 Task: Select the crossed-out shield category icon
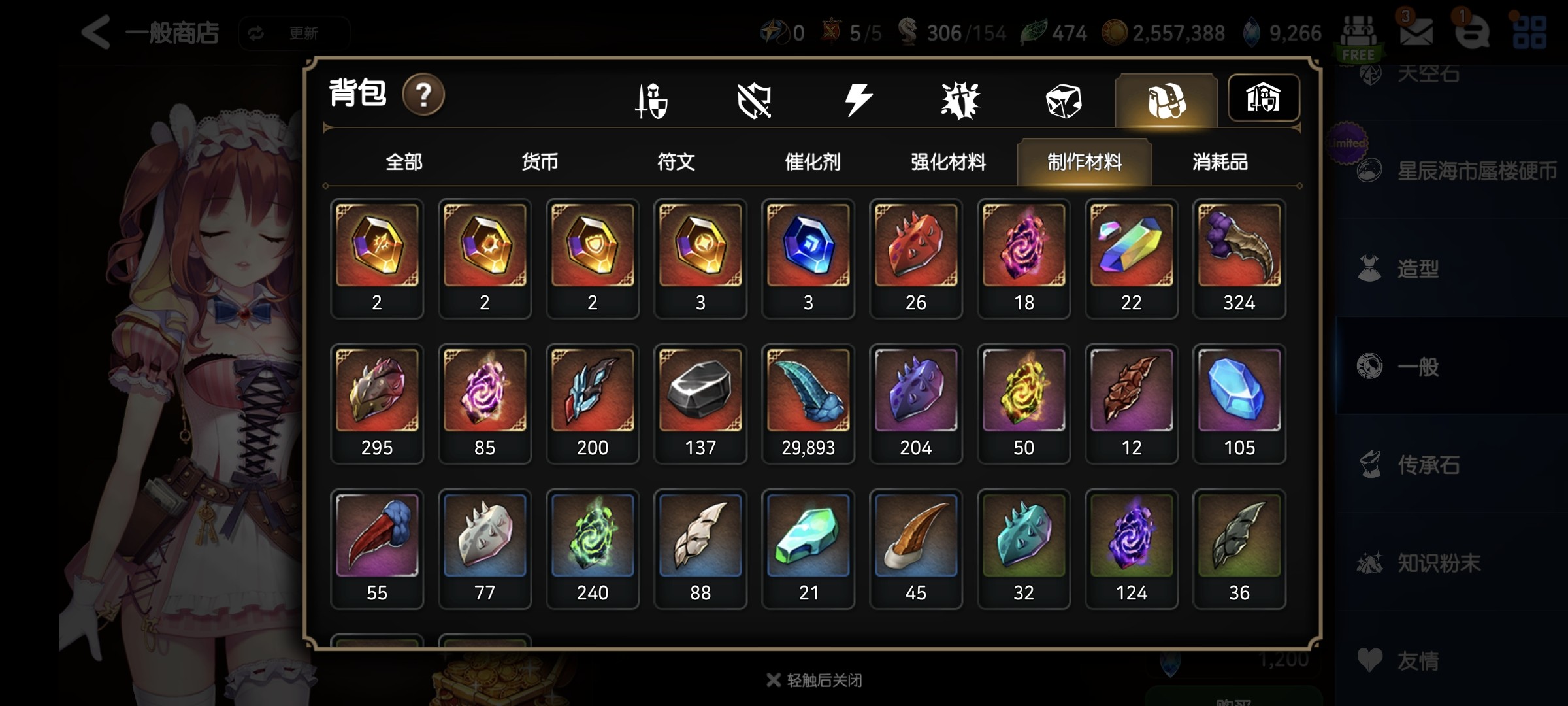(x=754, y=101)
